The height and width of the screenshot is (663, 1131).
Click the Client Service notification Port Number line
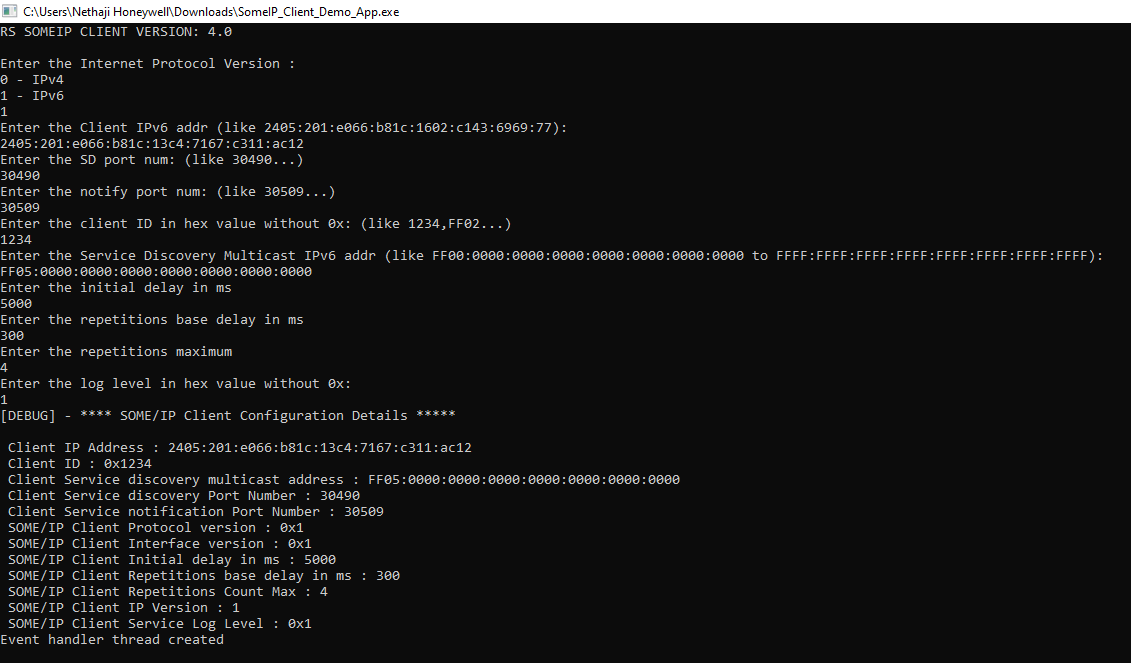[x=195, y=511]
